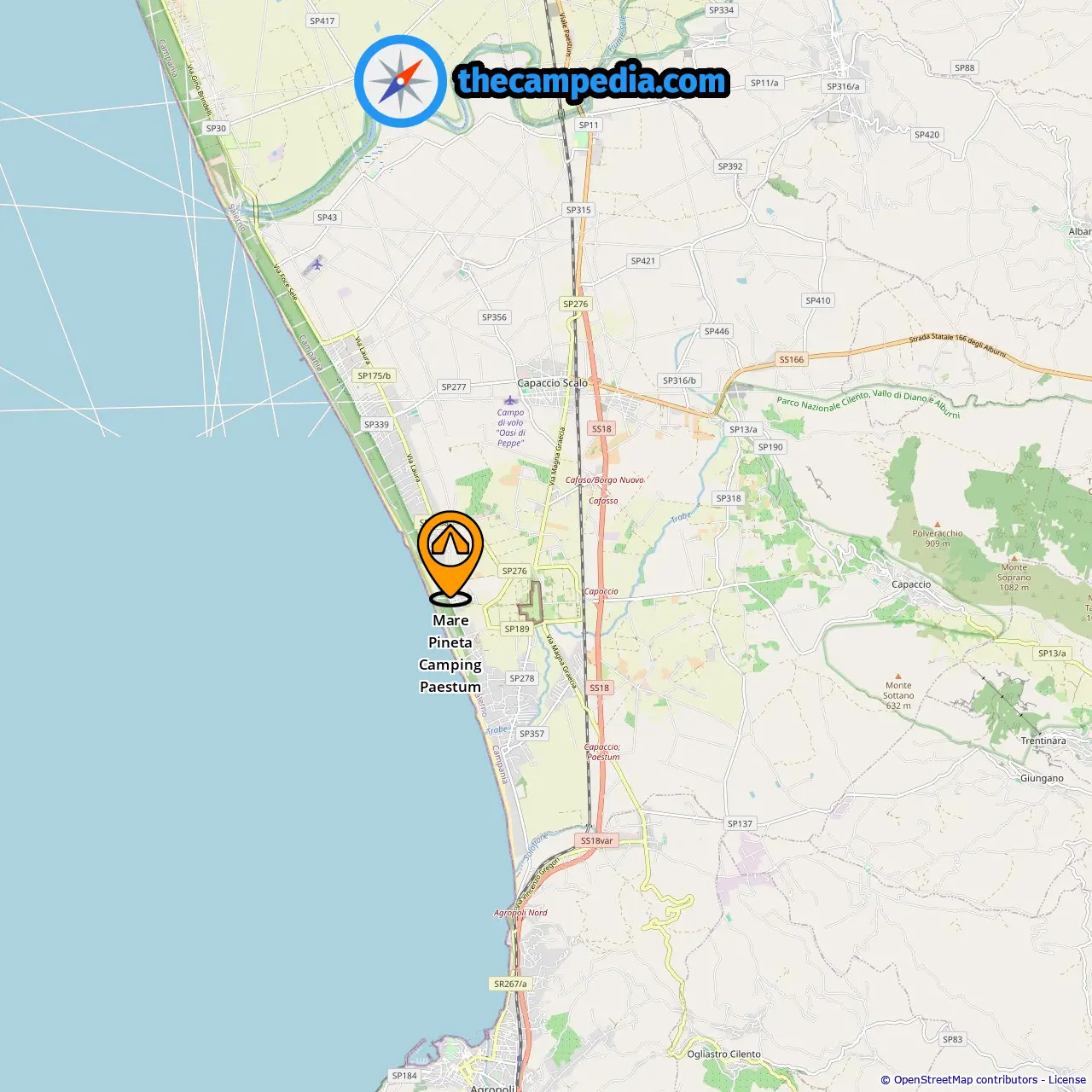Open the License link in attribution
The width and height of the screenshot is (1092, 1092).
1067,1079
